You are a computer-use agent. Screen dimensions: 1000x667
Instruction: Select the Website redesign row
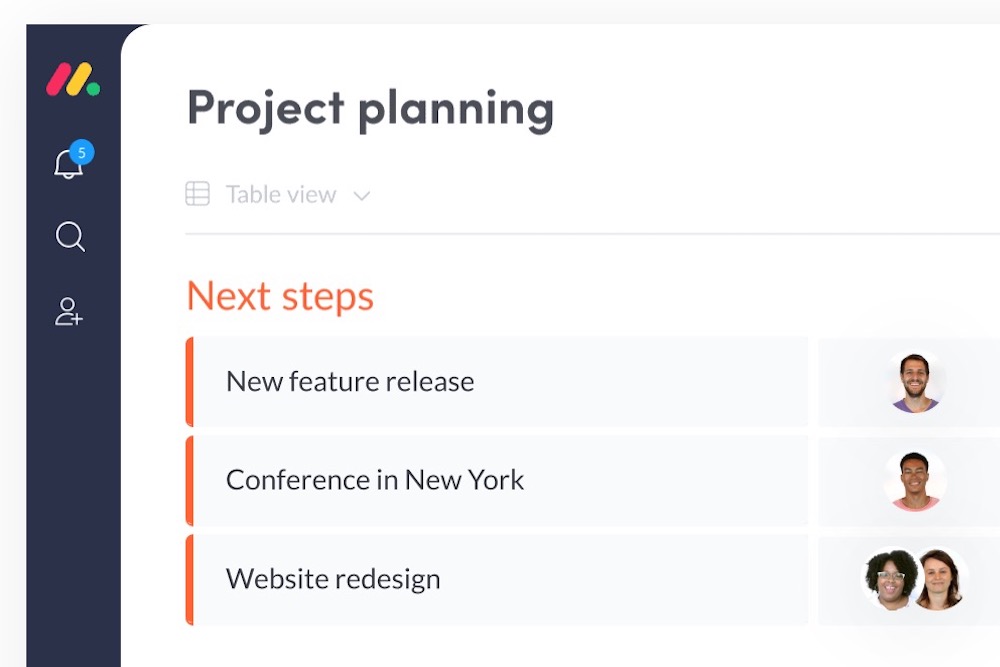point(333,579)
